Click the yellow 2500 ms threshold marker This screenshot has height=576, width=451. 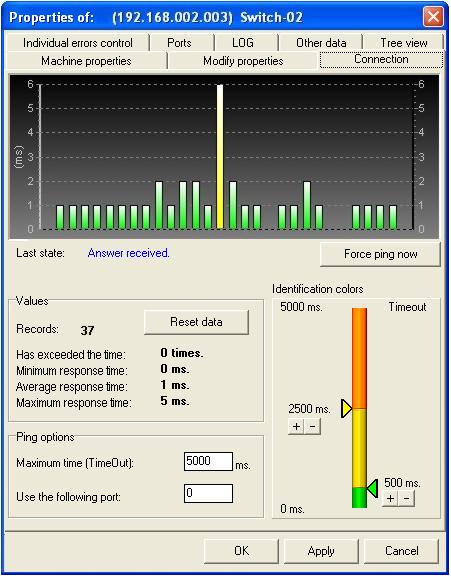click(346, 408)
